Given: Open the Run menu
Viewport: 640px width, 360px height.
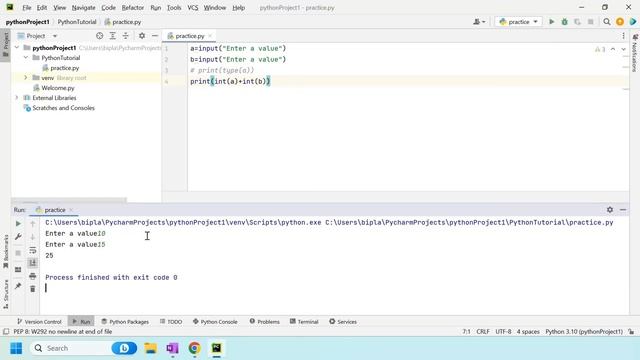Looking at the screenshot, I should [156, 7].
